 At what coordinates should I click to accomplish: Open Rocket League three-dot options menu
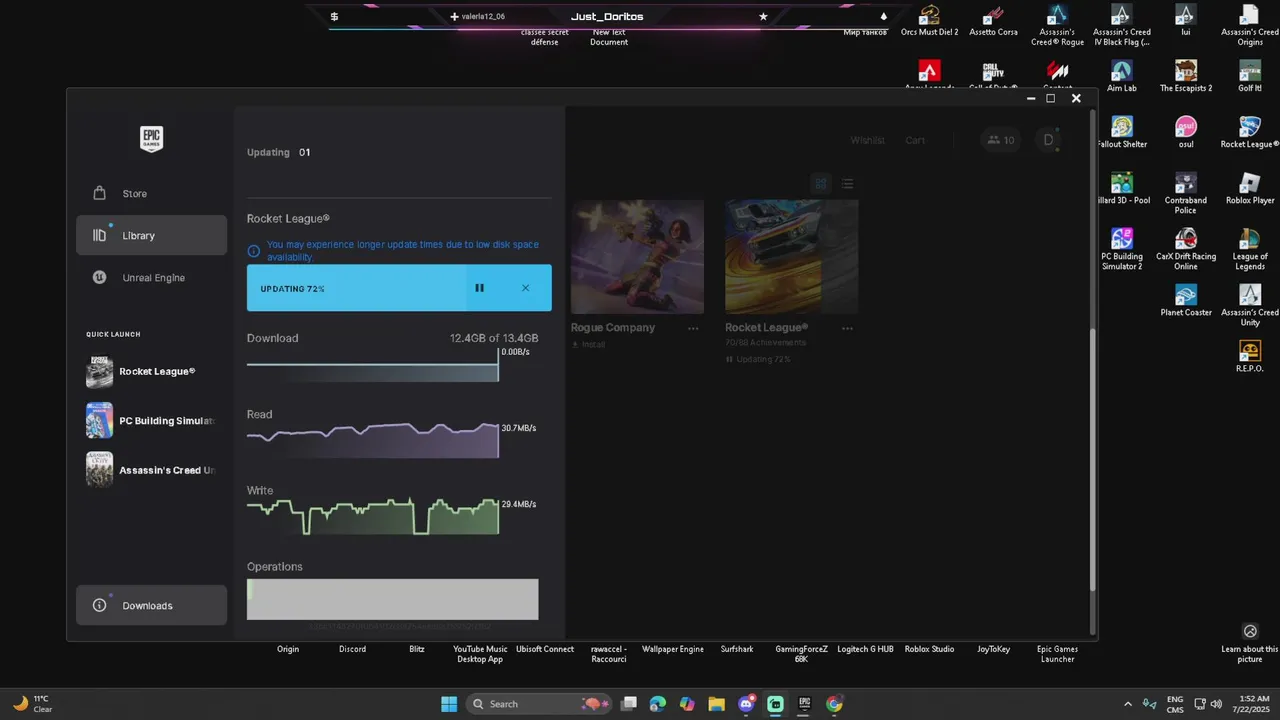847,328
